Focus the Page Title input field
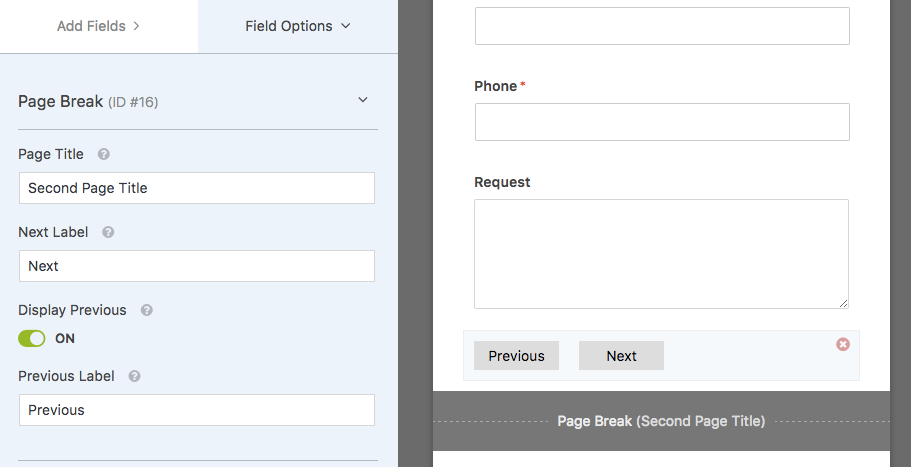This screenshot has width=911, height=467. pyautogui.click(x=197, y=188)
